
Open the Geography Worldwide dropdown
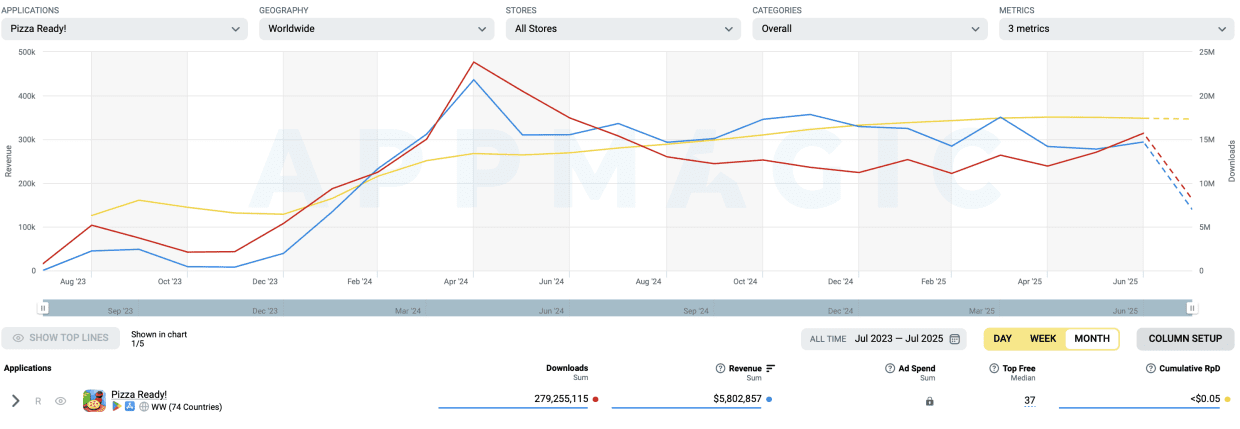coord(371,29)
